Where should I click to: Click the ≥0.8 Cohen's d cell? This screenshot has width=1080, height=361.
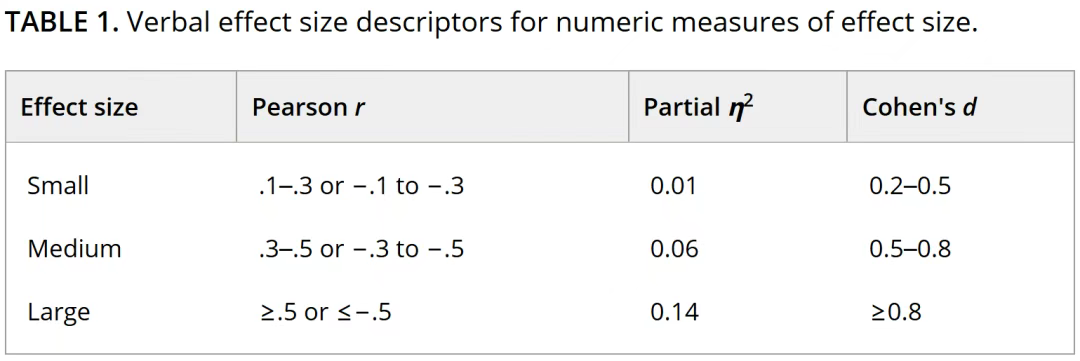coord(895,313)
